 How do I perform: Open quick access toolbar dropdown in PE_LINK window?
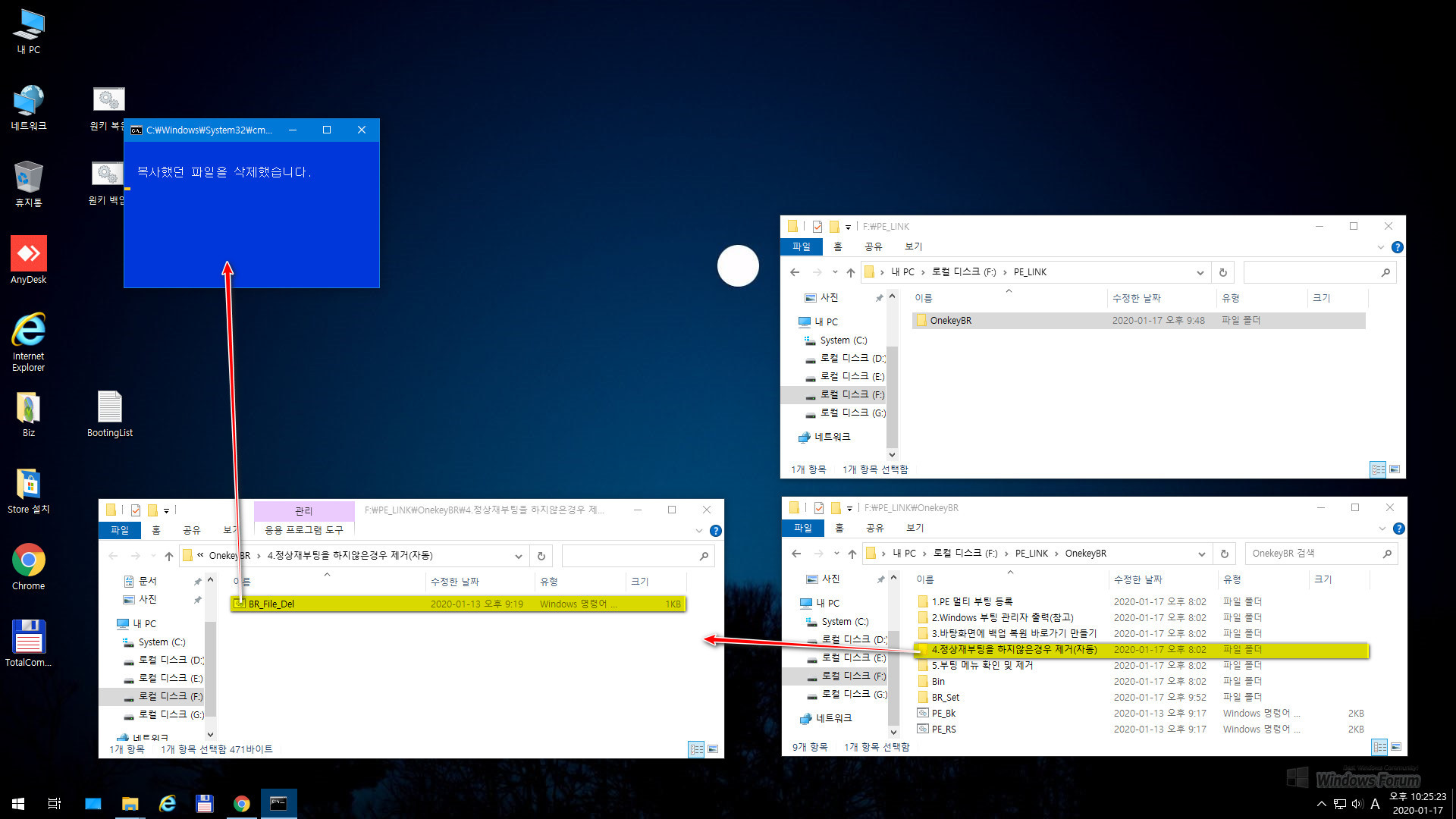(848, 227)
